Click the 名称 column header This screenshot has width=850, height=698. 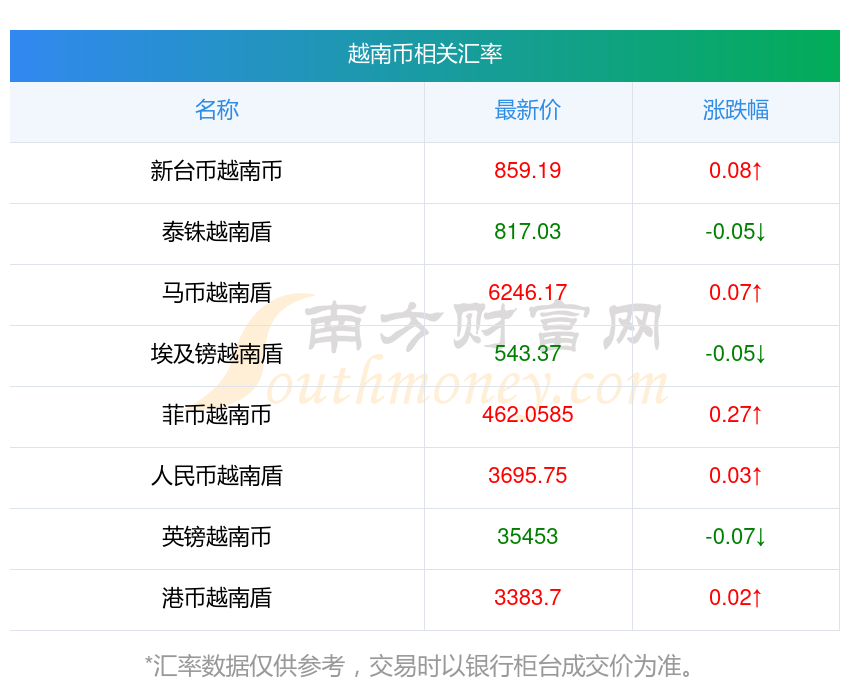(x=217, y=110)
